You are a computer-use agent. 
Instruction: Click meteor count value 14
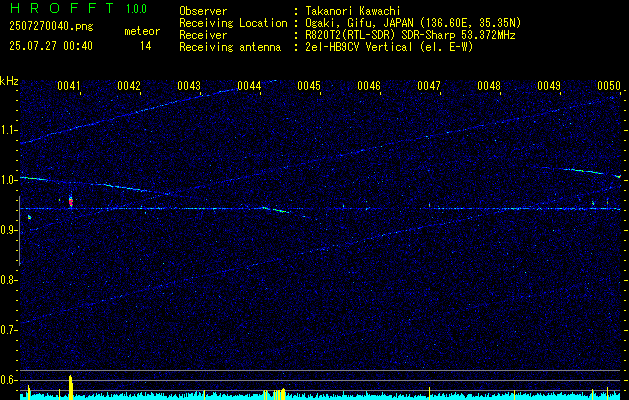pos(146,46)
